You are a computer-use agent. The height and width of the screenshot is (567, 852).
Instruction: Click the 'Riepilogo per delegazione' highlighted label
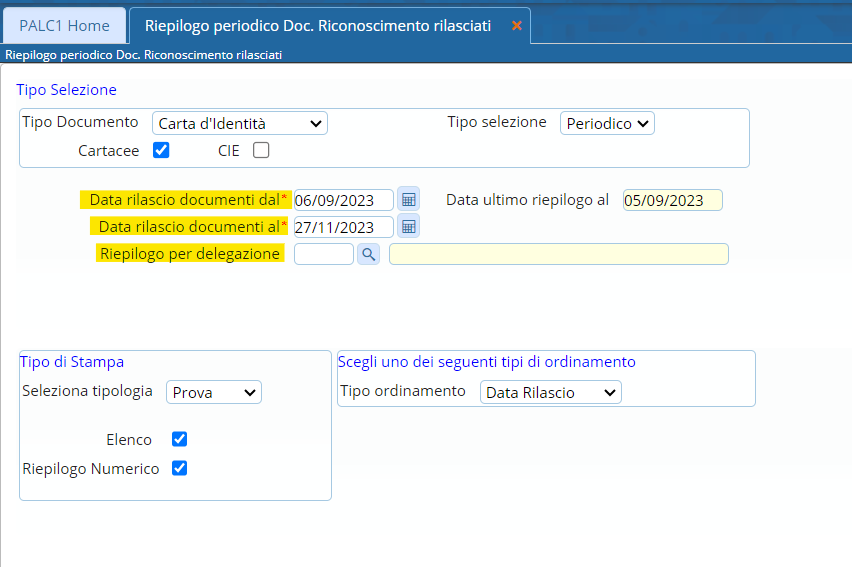190,254
